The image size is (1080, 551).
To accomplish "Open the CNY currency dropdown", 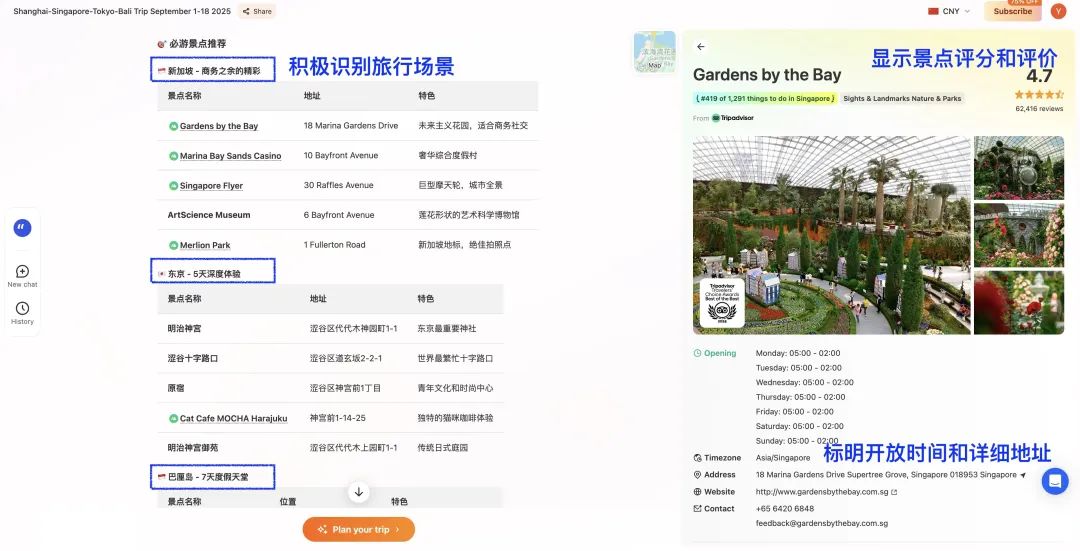I will pos(949,11).
